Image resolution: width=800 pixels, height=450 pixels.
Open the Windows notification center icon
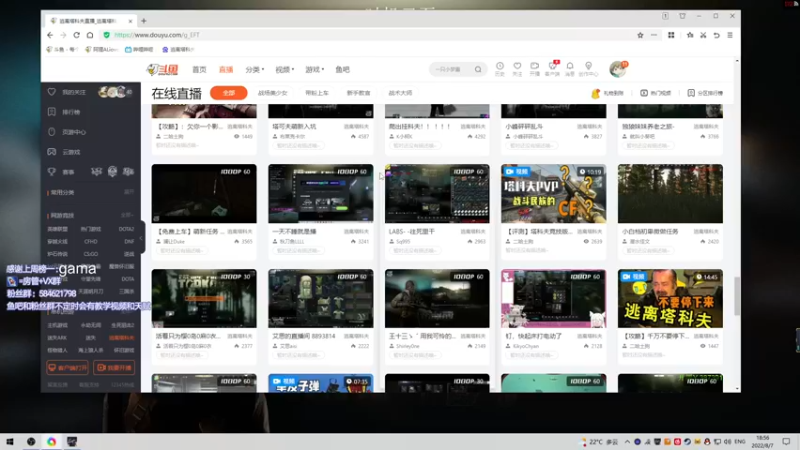786,442
